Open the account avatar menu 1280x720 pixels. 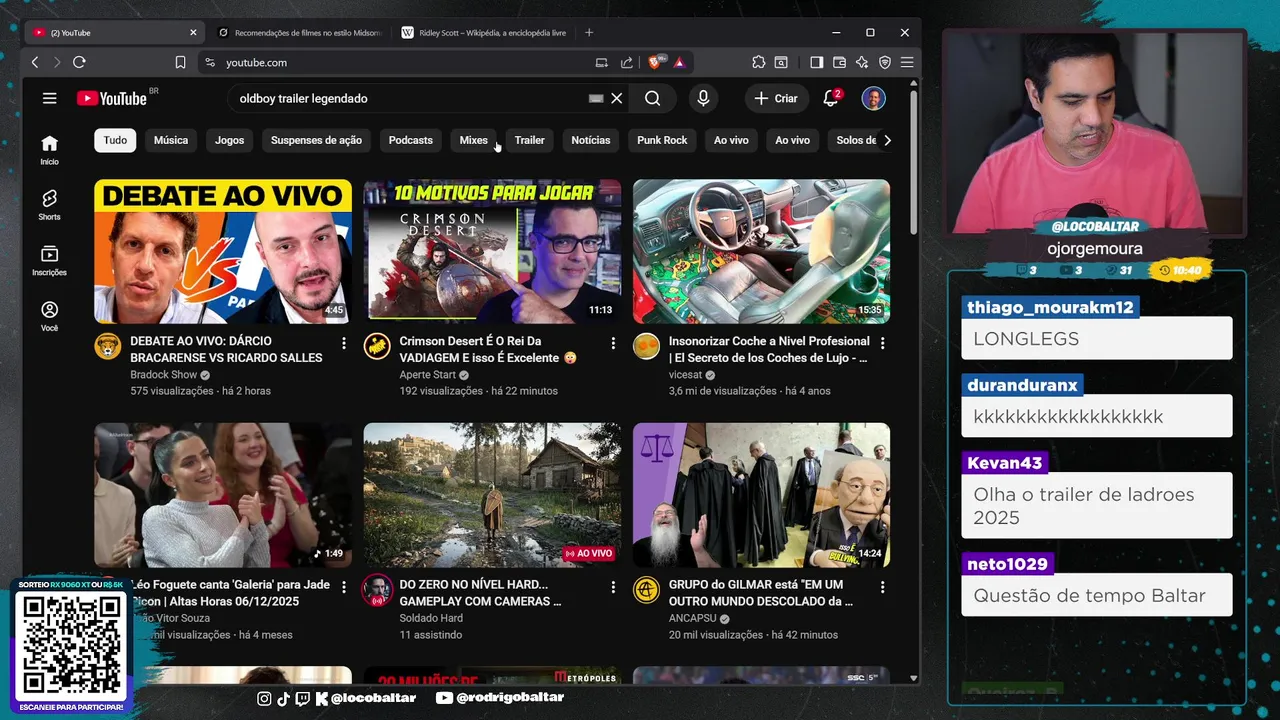(x=873, y=98)
